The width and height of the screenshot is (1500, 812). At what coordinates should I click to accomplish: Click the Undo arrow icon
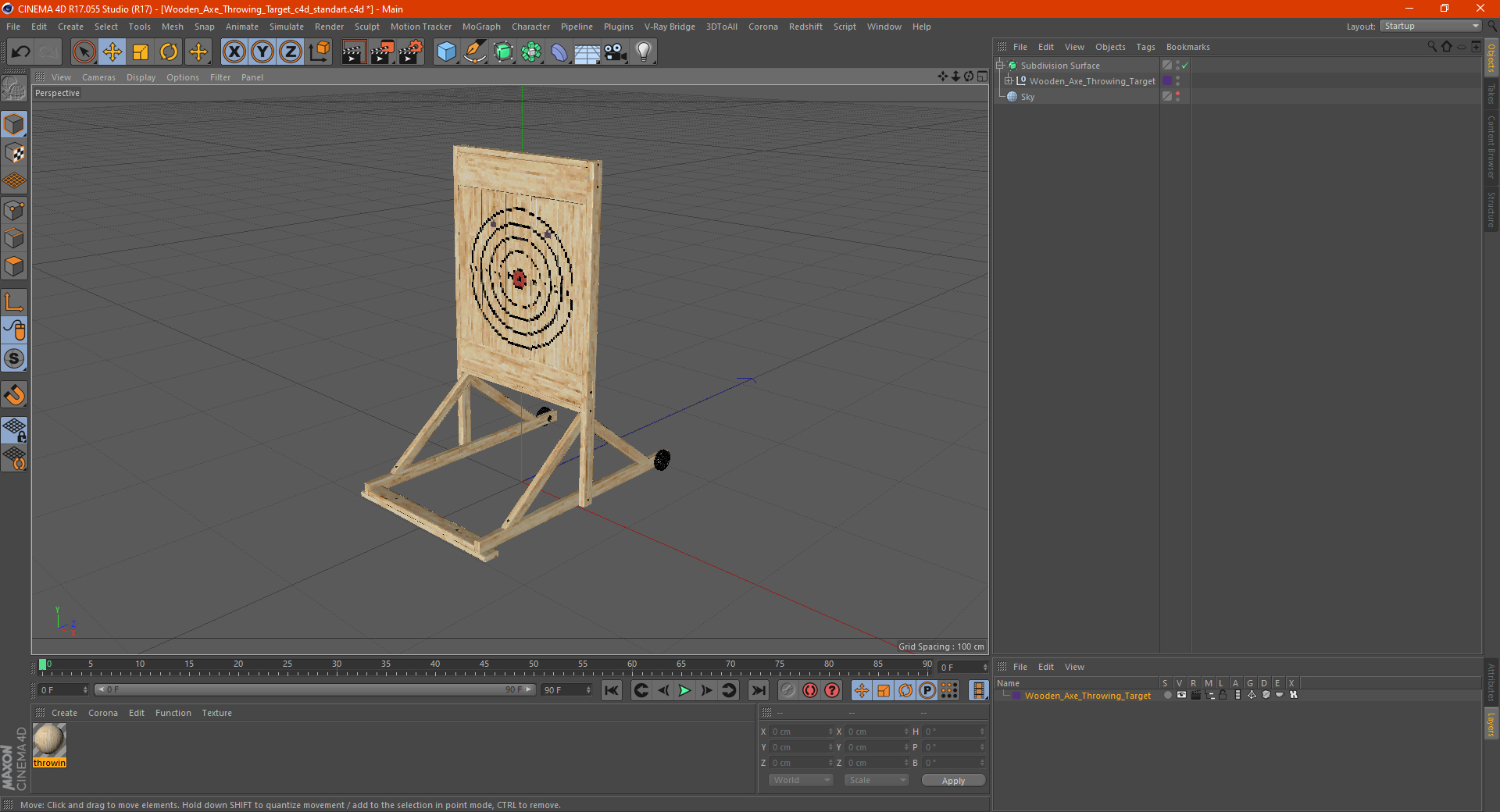(x=21, y=52)
